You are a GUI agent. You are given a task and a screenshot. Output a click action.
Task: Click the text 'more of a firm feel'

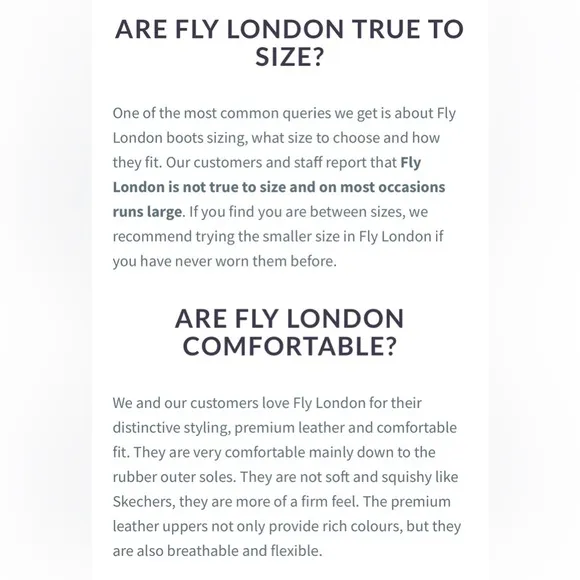click(296, 502)
